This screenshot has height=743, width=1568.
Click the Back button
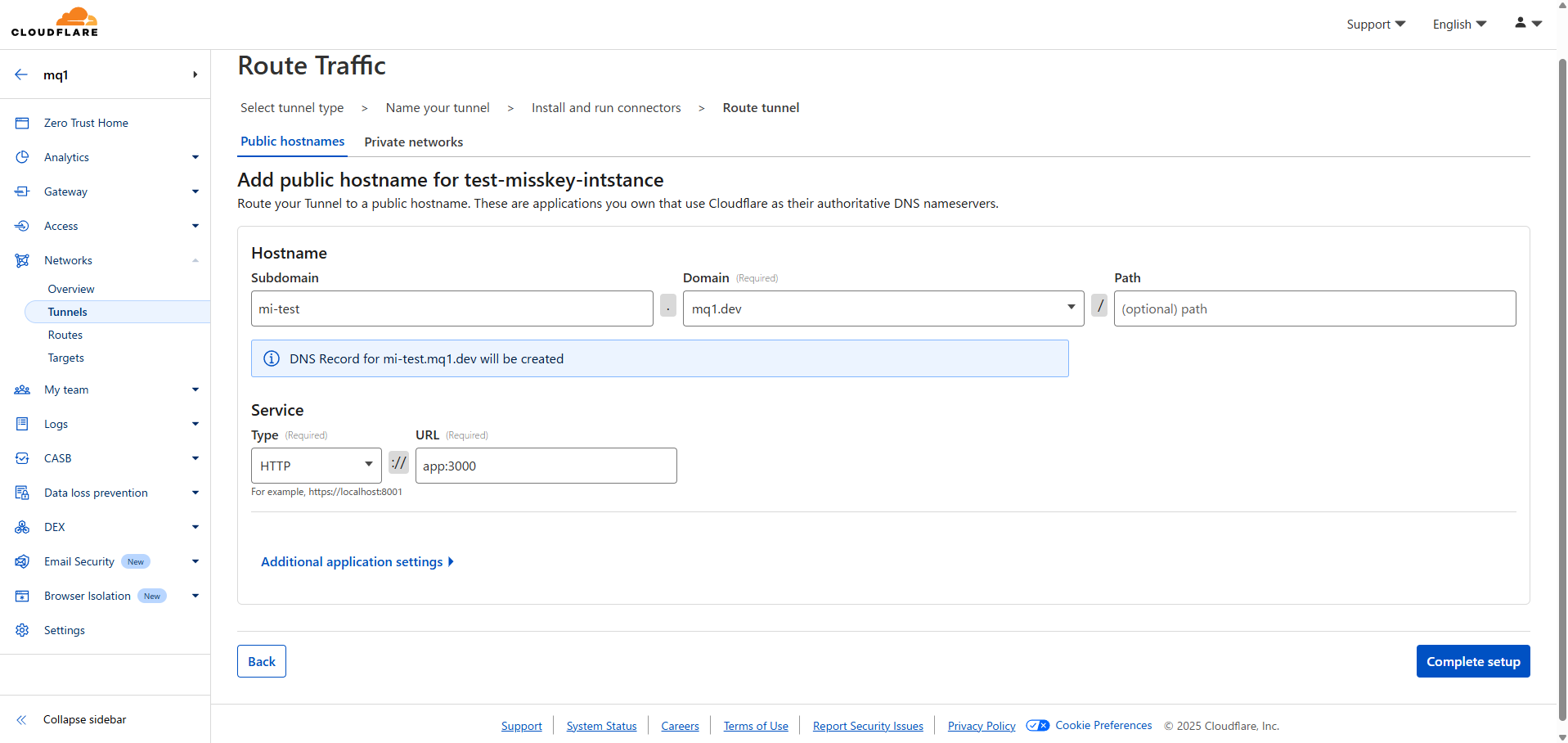(x=262, y=661)
